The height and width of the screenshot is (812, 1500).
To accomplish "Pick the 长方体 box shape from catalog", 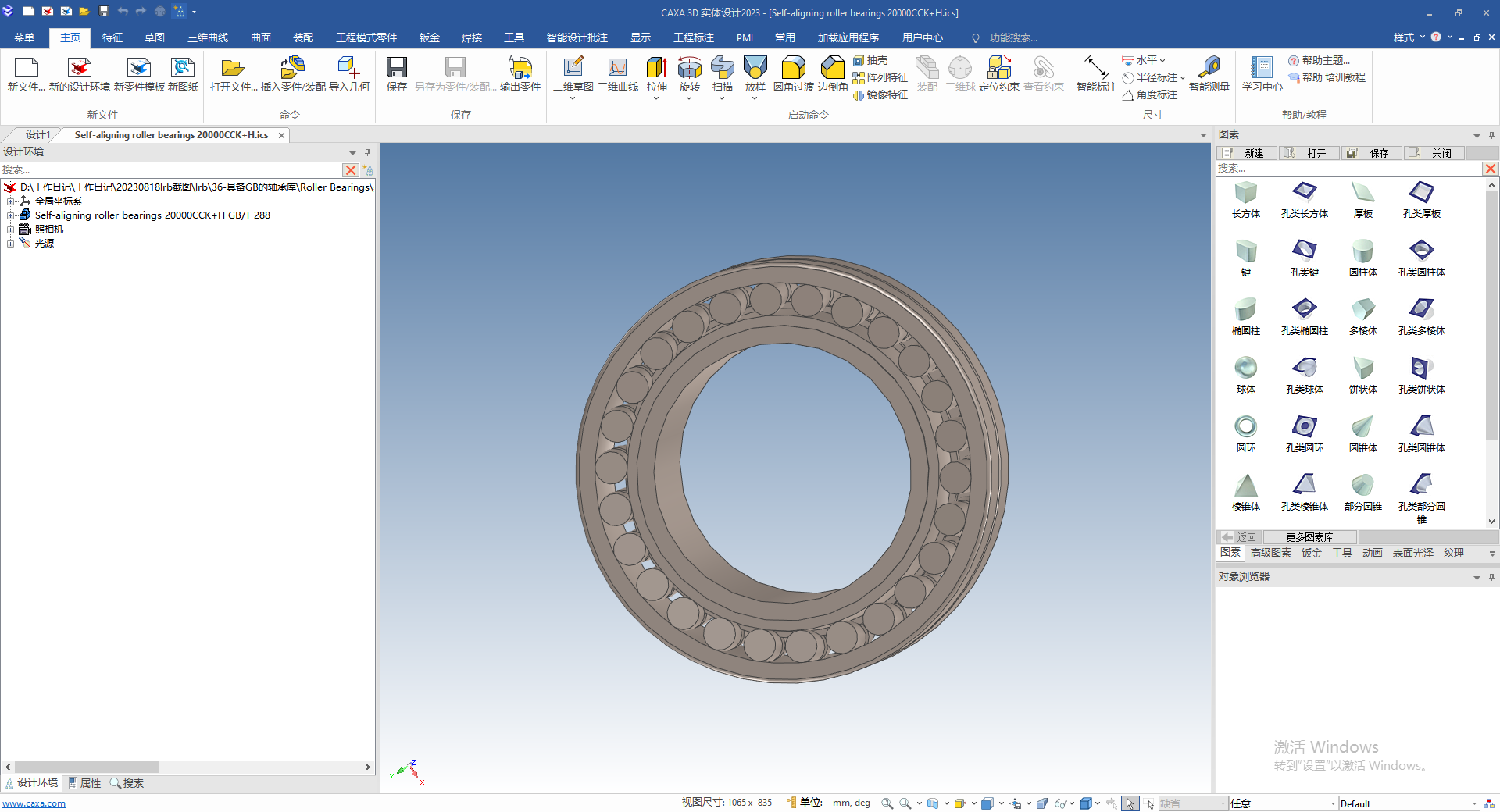I will click(x=1246, y=200).
